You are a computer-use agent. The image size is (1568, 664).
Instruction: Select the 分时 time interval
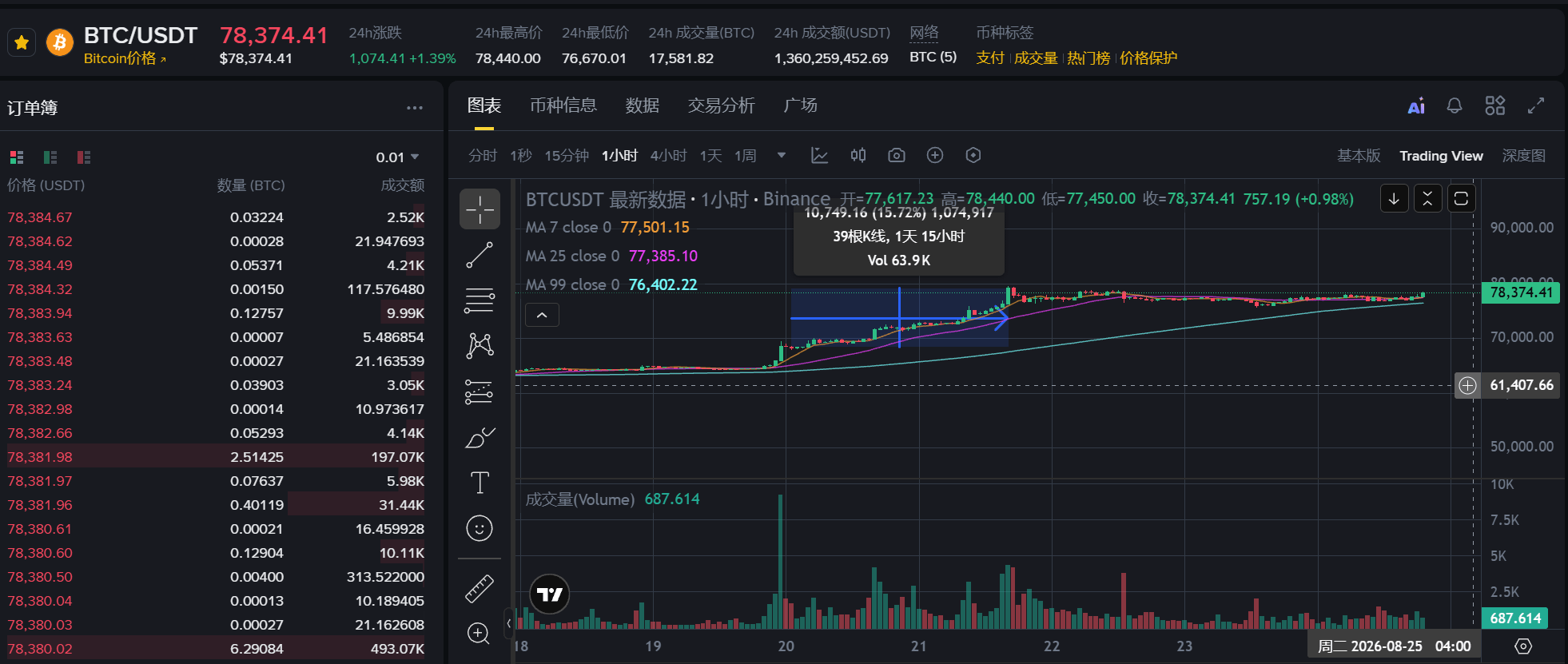coord(483,156)
